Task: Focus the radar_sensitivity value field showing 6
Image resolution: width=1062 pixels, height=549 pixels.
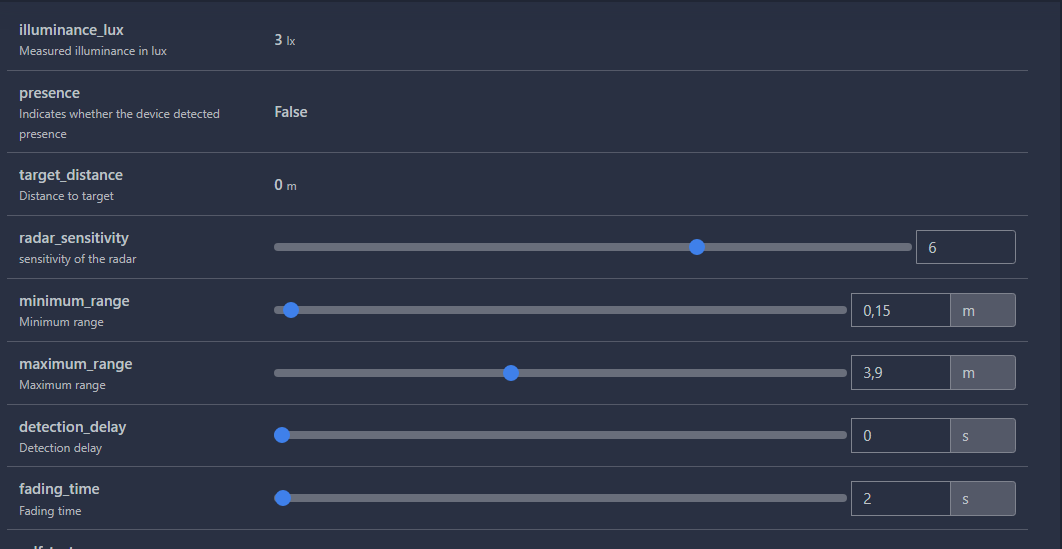Action: [x=965, y=247]
